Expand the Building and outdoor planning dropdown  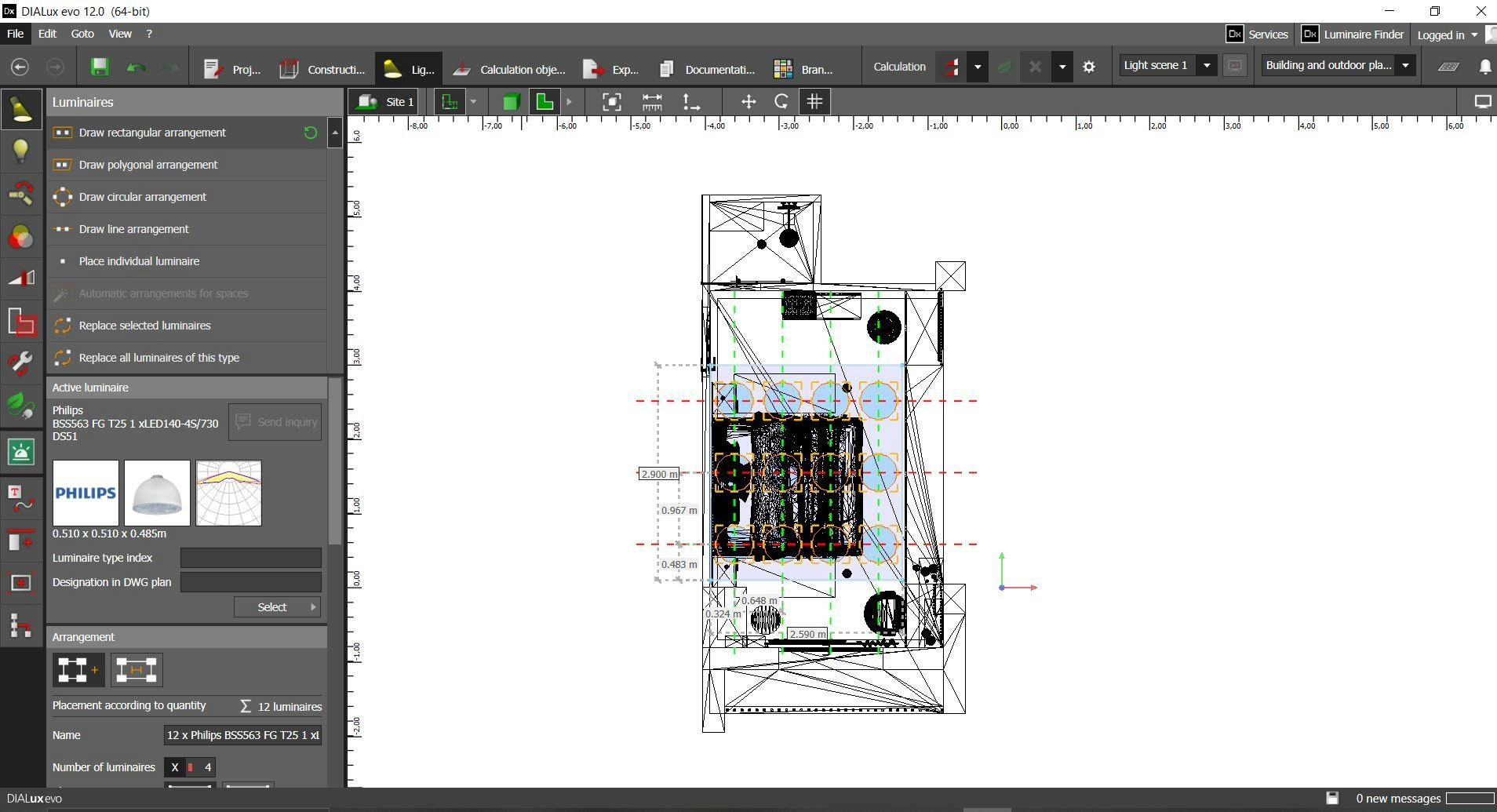point(1405,66)
